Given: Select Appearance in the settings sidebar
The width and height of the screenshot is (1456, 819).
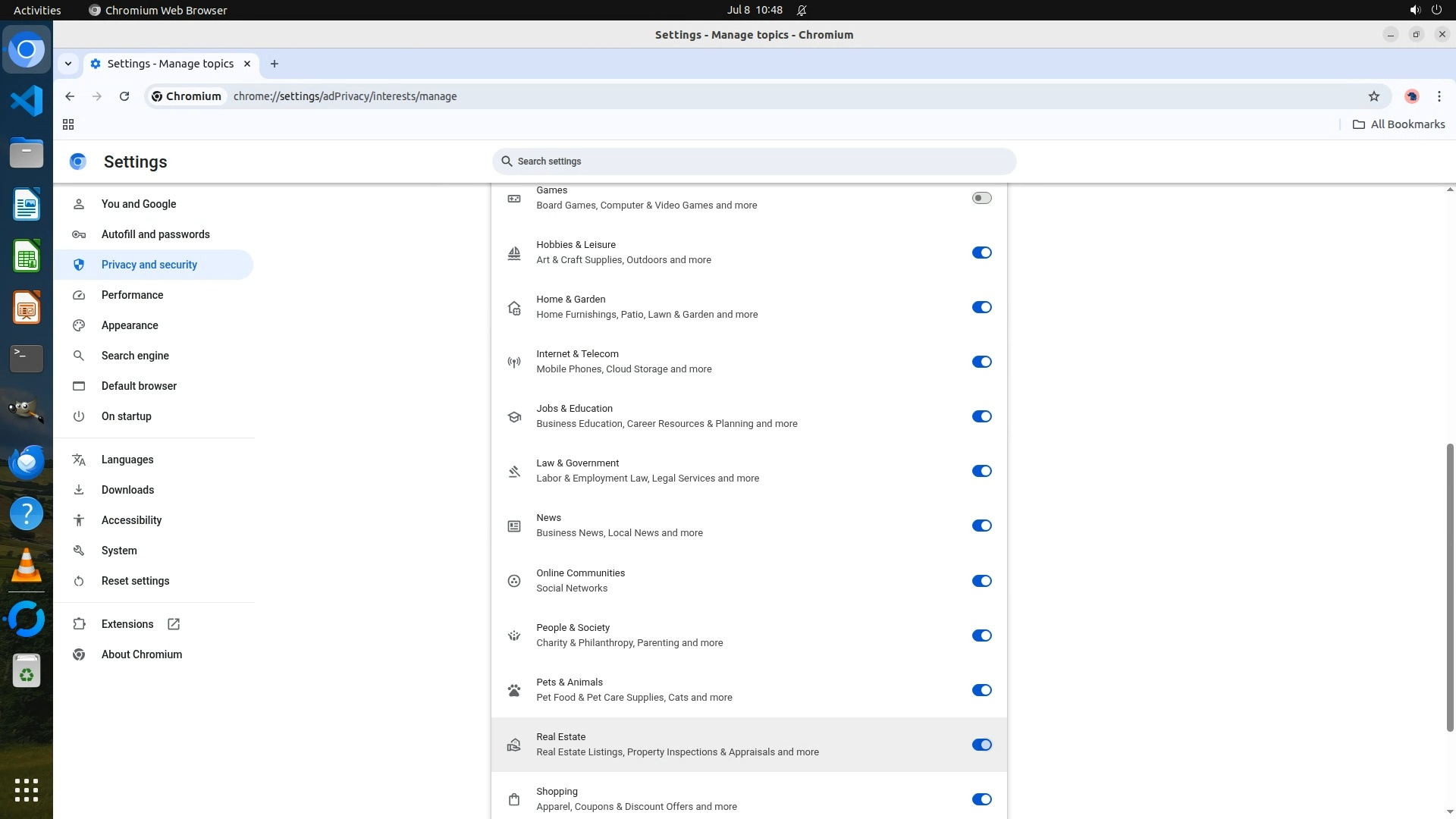Looking at the screenshot, I should (x=130, y=325).
